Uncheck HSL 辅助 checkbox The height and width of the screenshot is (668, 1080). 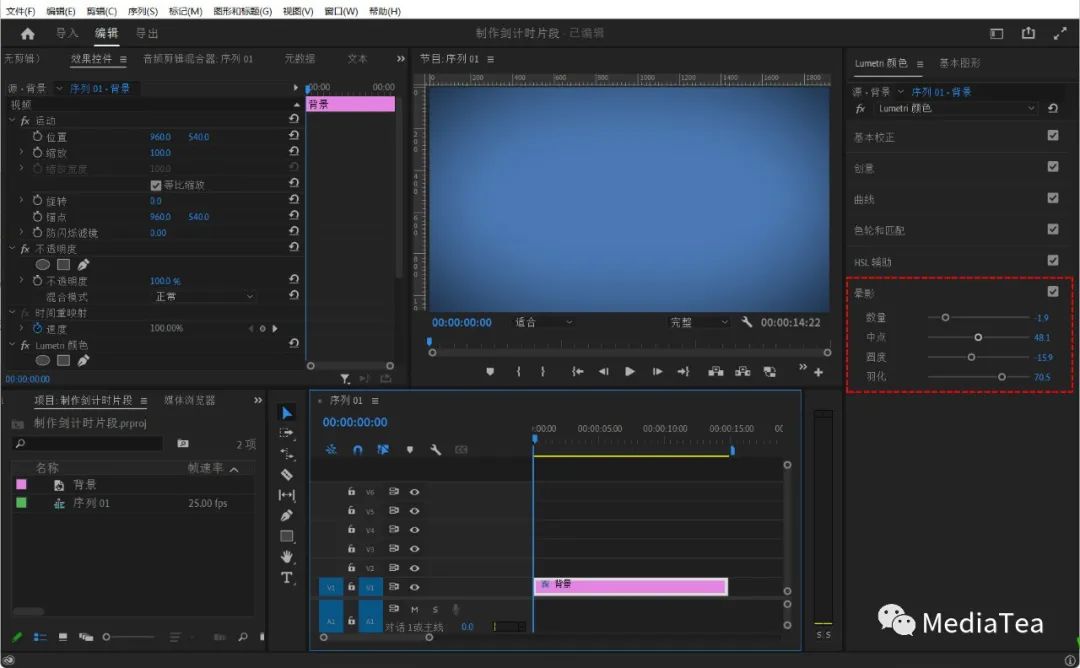1052,260
